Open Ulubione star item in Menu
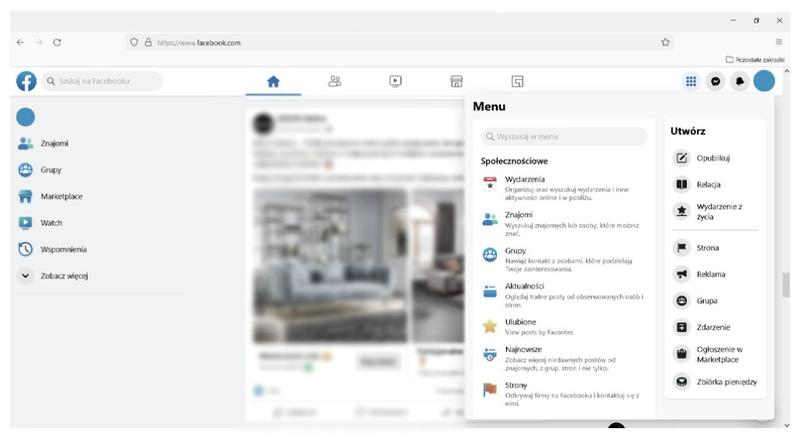 [564, 327]
